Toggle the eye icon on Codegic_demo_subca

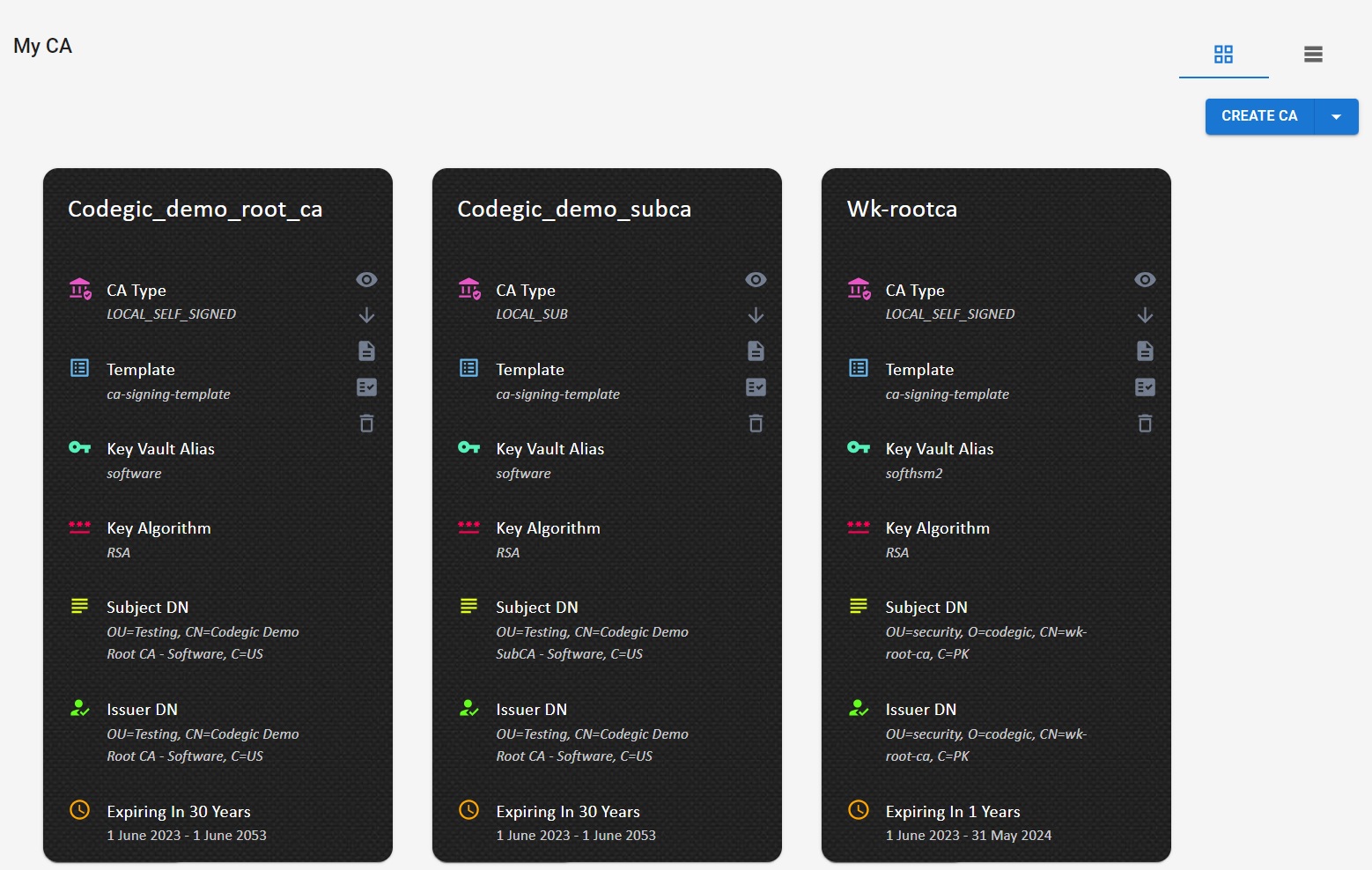[756, 279]
